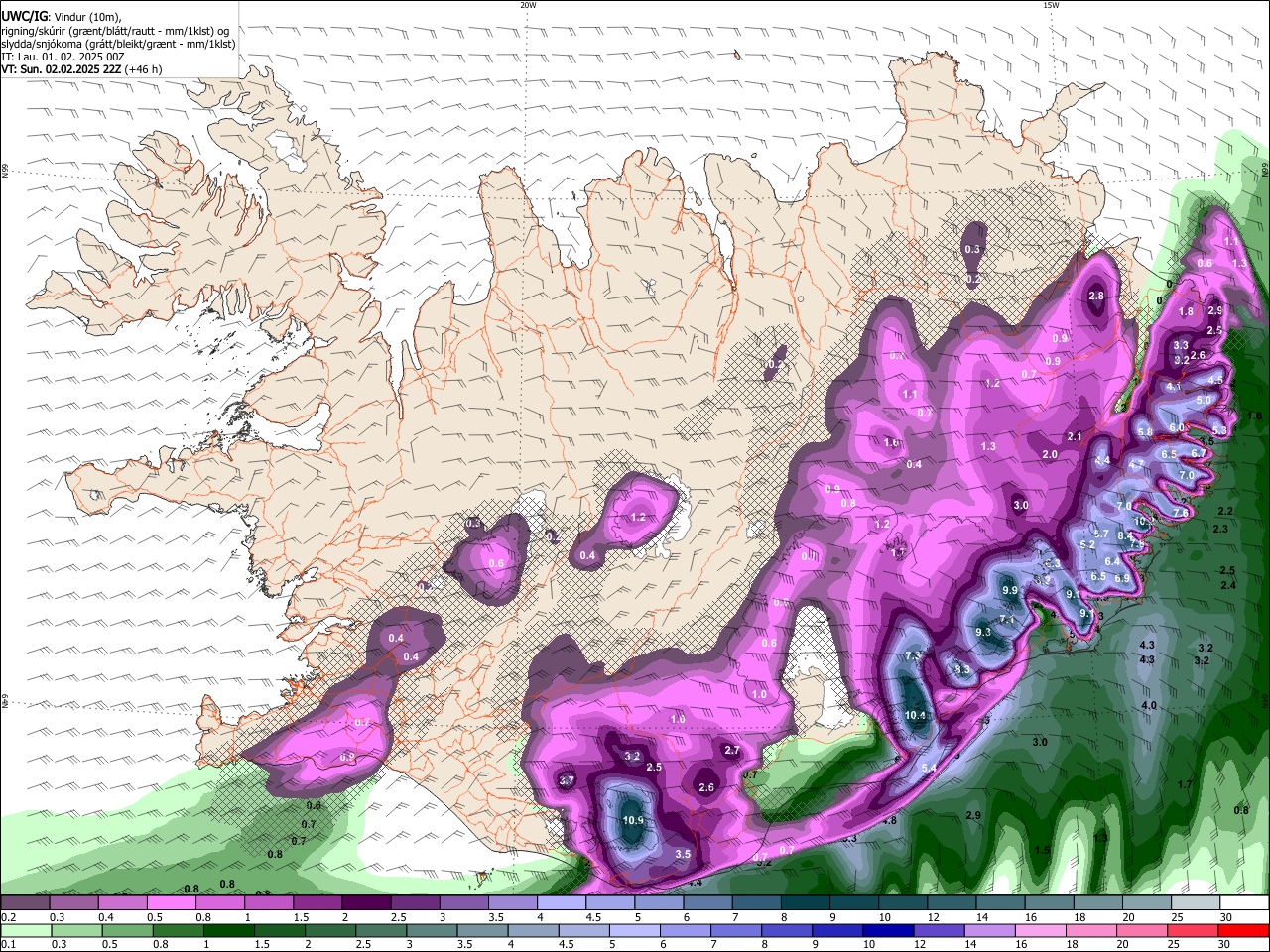The width and height of the screenshot is (1270, 952).
Task: Click the '4.8' rain value offshore
Action: [889, 821]
